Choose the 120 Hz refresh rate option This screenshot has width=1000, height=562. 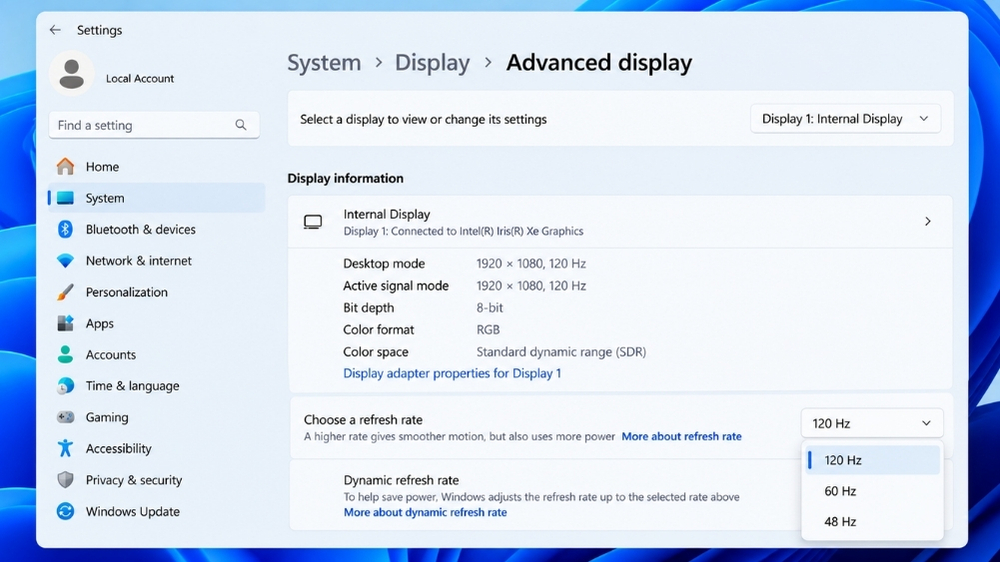872,460
